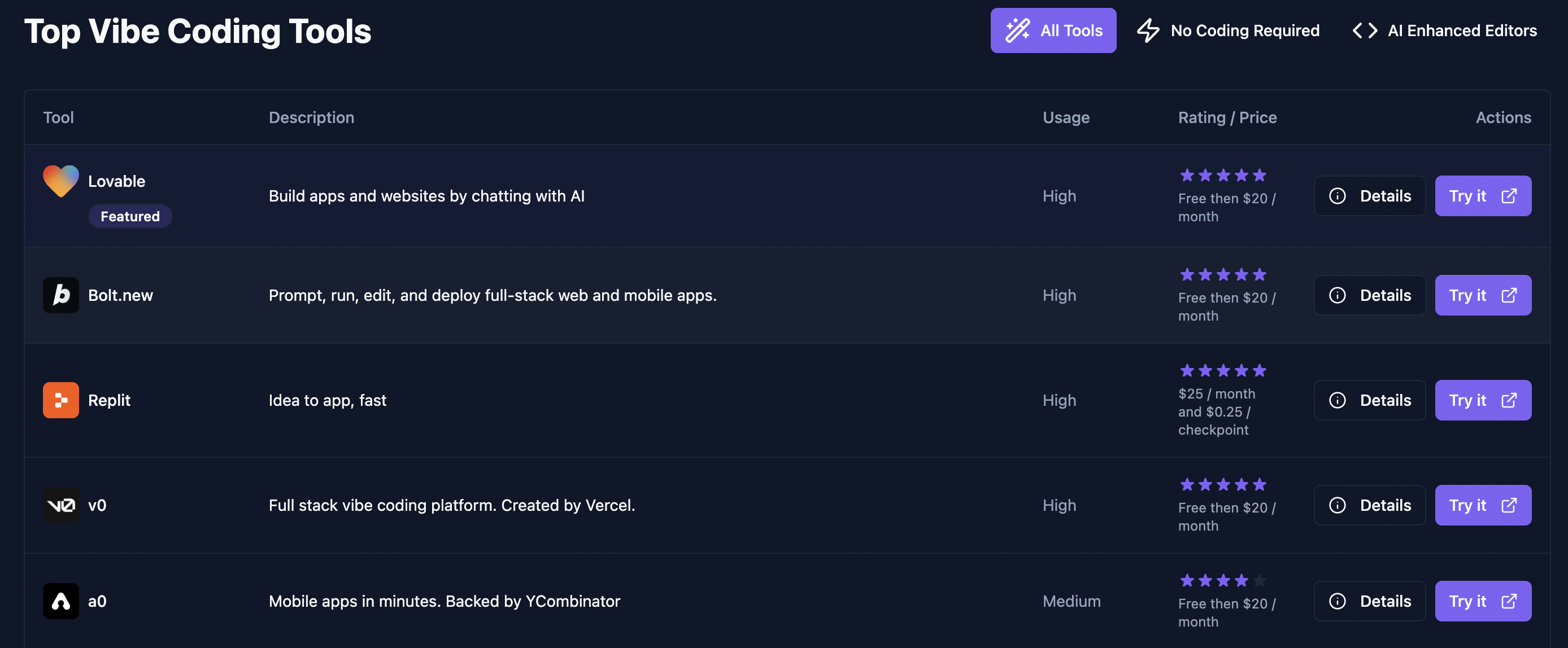
Task: Open Details for a0
Action: (x=1370, y=601)
